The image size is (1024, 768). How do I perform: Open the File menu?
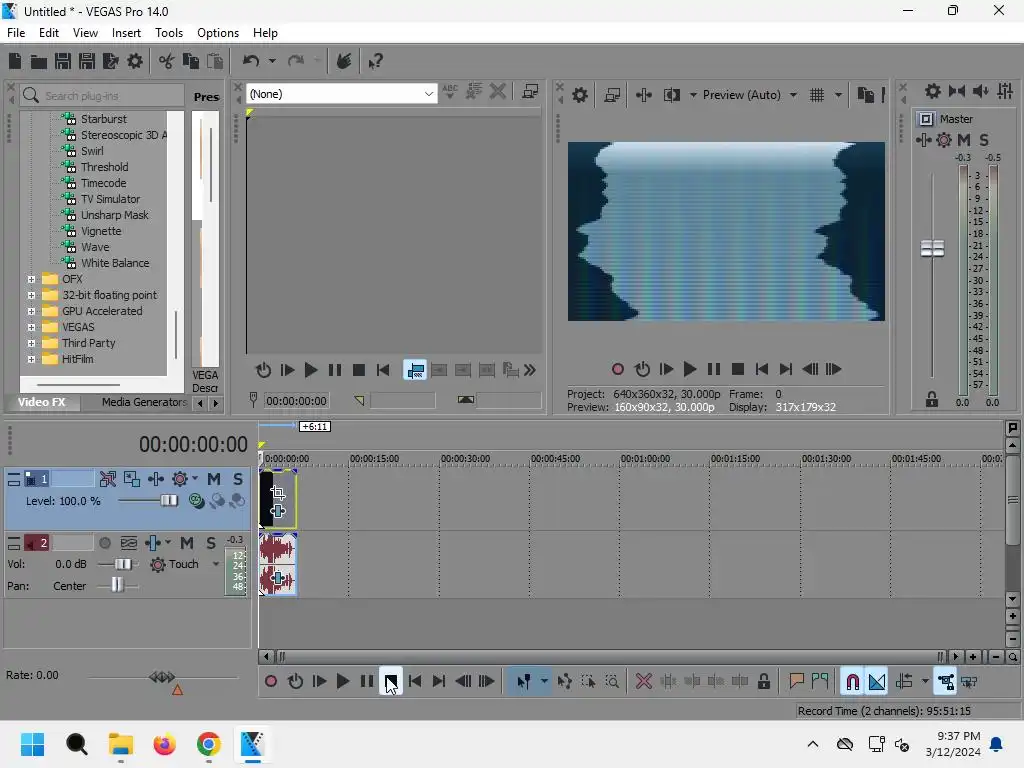point(16,33)
